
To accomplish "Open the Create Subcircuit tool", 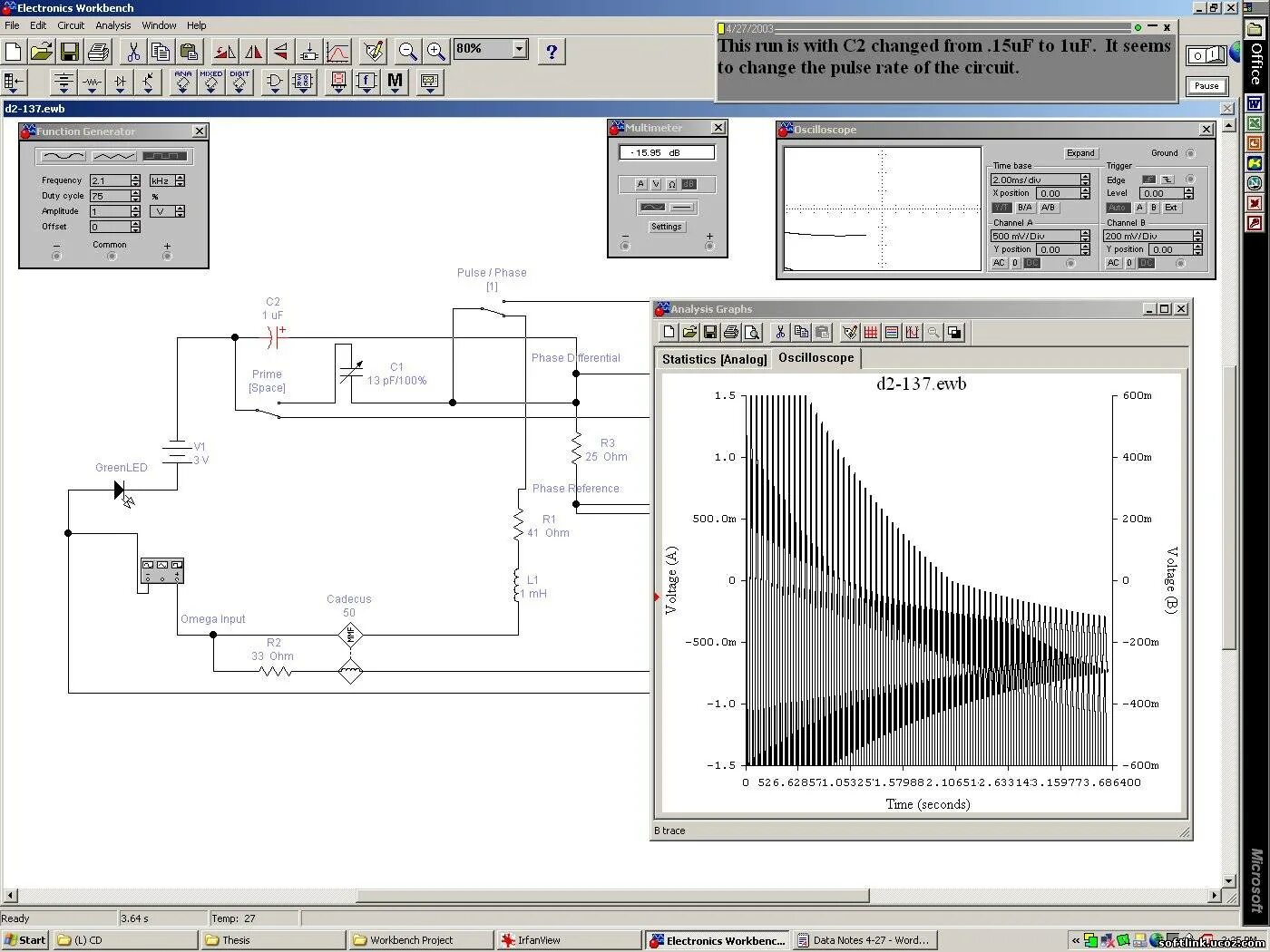I will [309, 52].
